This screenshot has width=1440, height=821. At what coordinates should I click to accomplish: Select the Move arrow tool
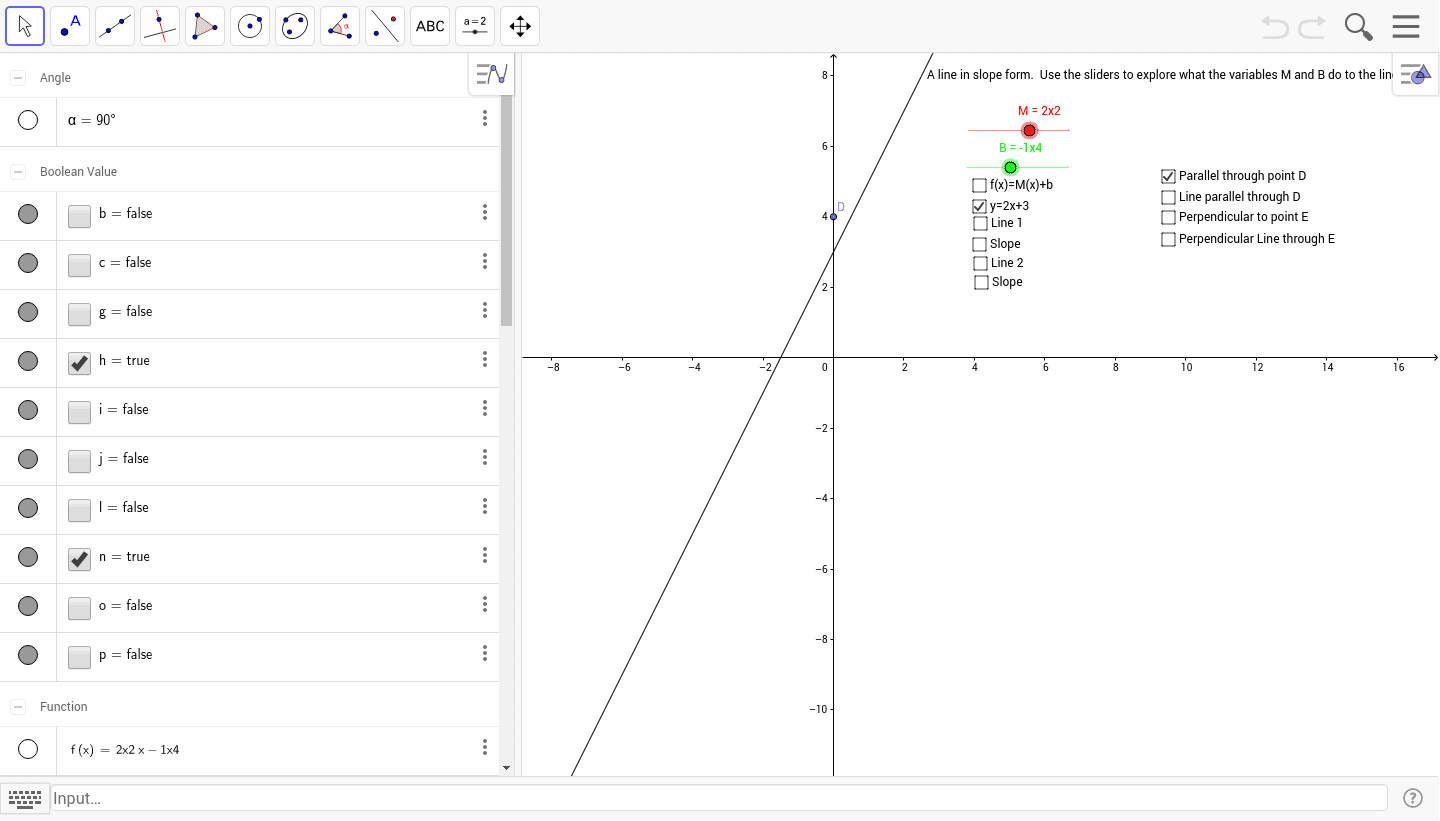pos(25,26)
